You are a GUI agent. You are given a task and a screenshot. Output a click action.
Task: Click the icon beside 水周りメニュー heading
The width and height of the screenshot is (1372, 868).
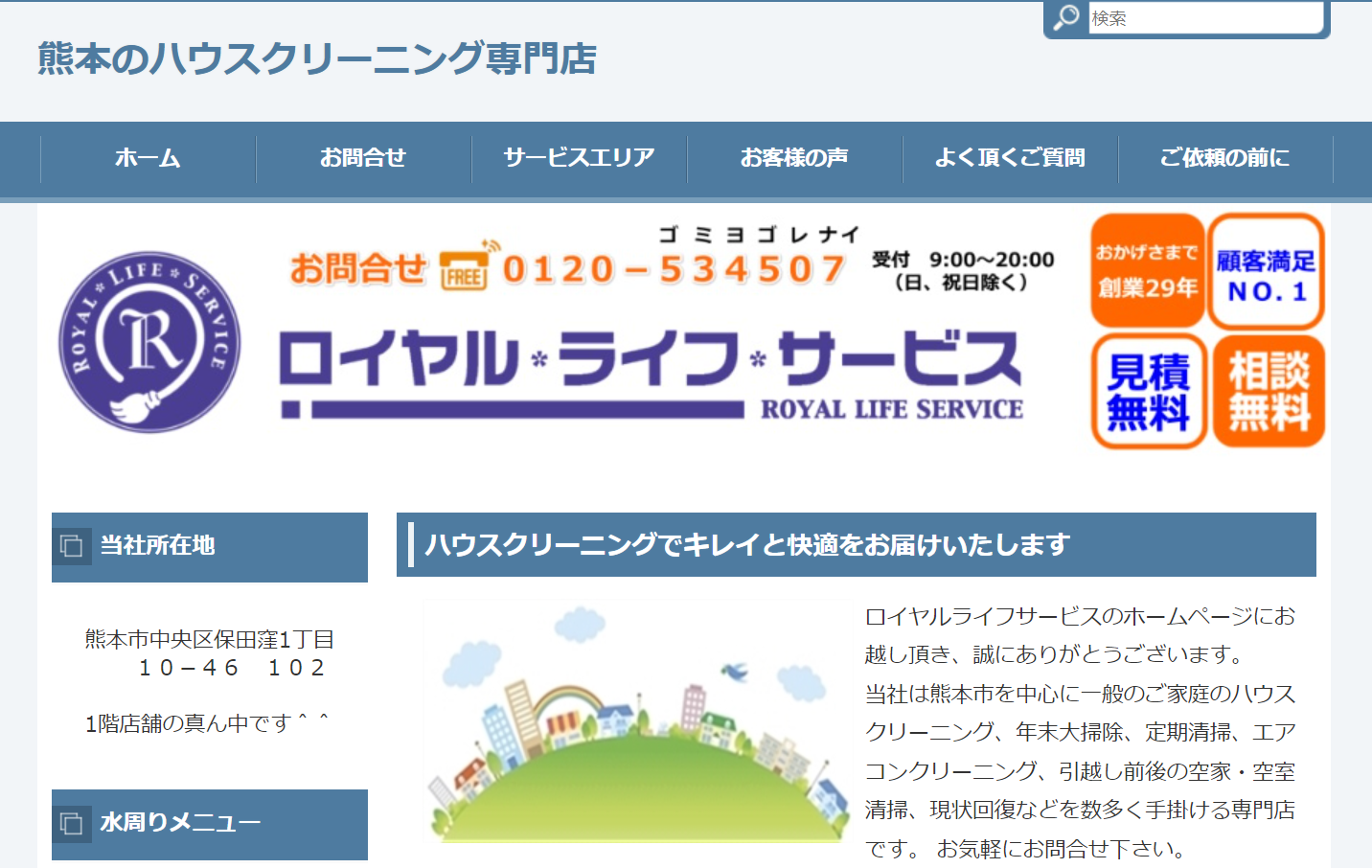[x=72, y=823]
